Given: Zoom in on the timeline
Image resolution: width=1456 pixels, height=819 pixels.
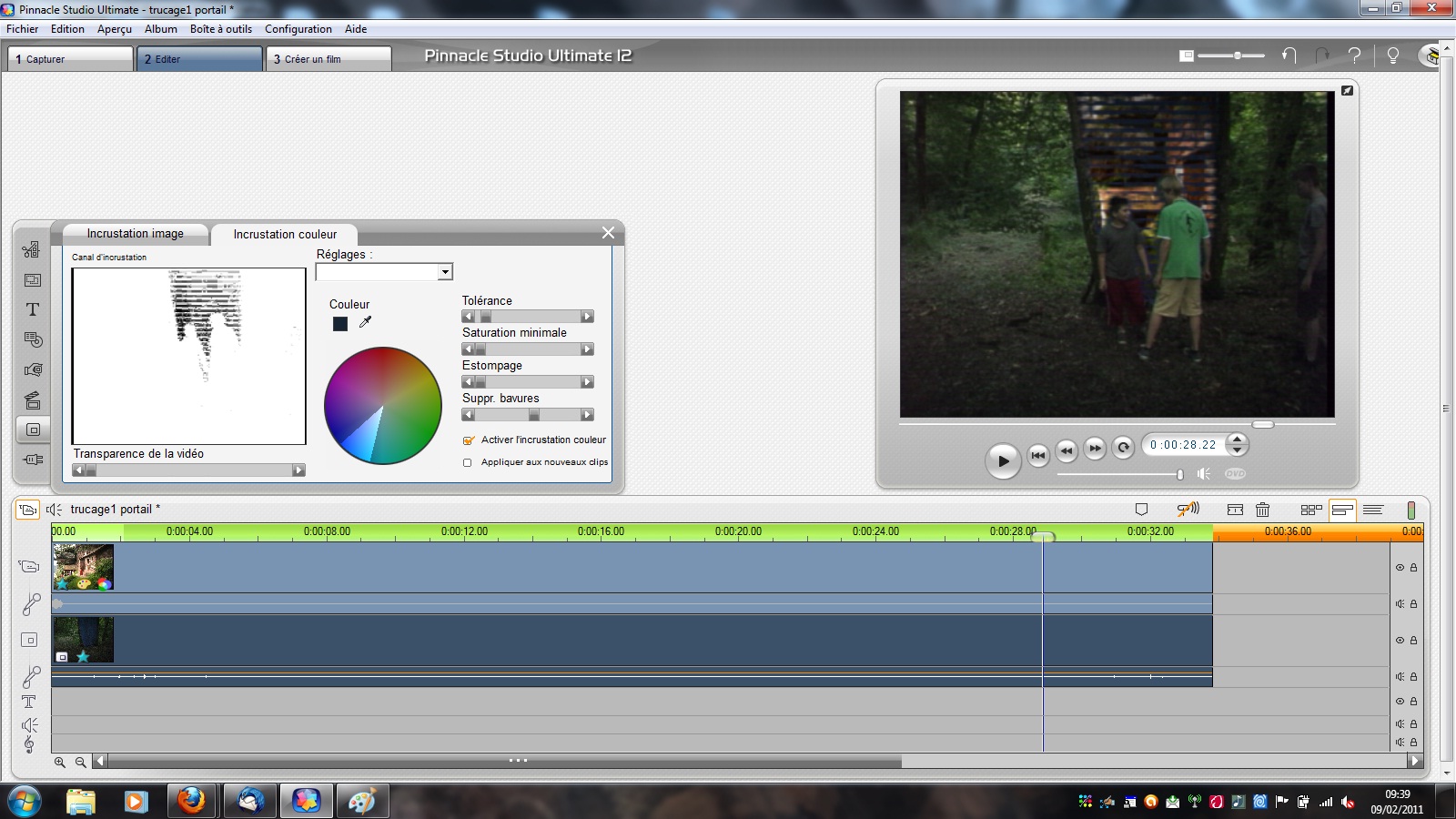Looking at the screenshot, I should pyautogui.click(x=60, y=763).
